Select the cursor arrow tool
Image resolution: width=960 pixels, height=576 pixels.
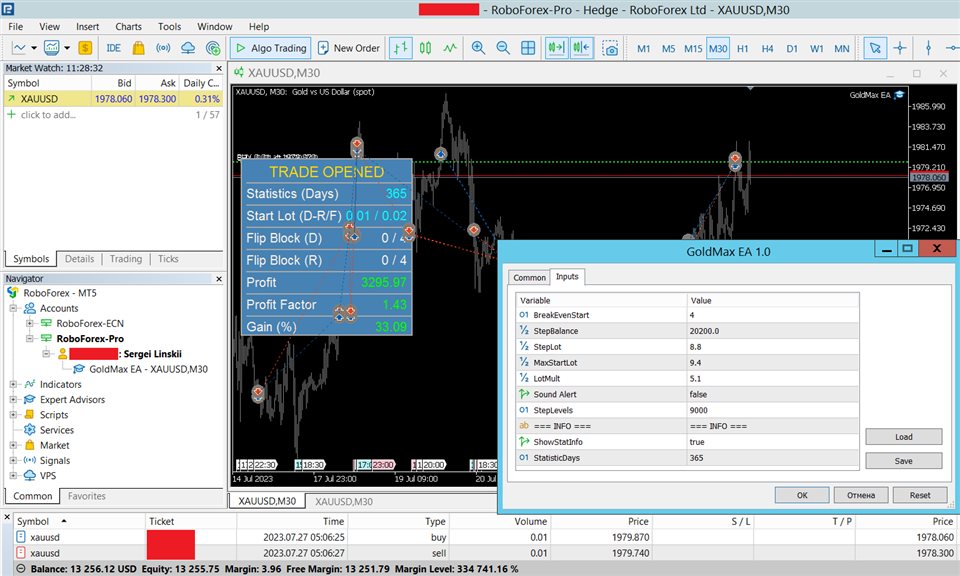click(875, 48)
